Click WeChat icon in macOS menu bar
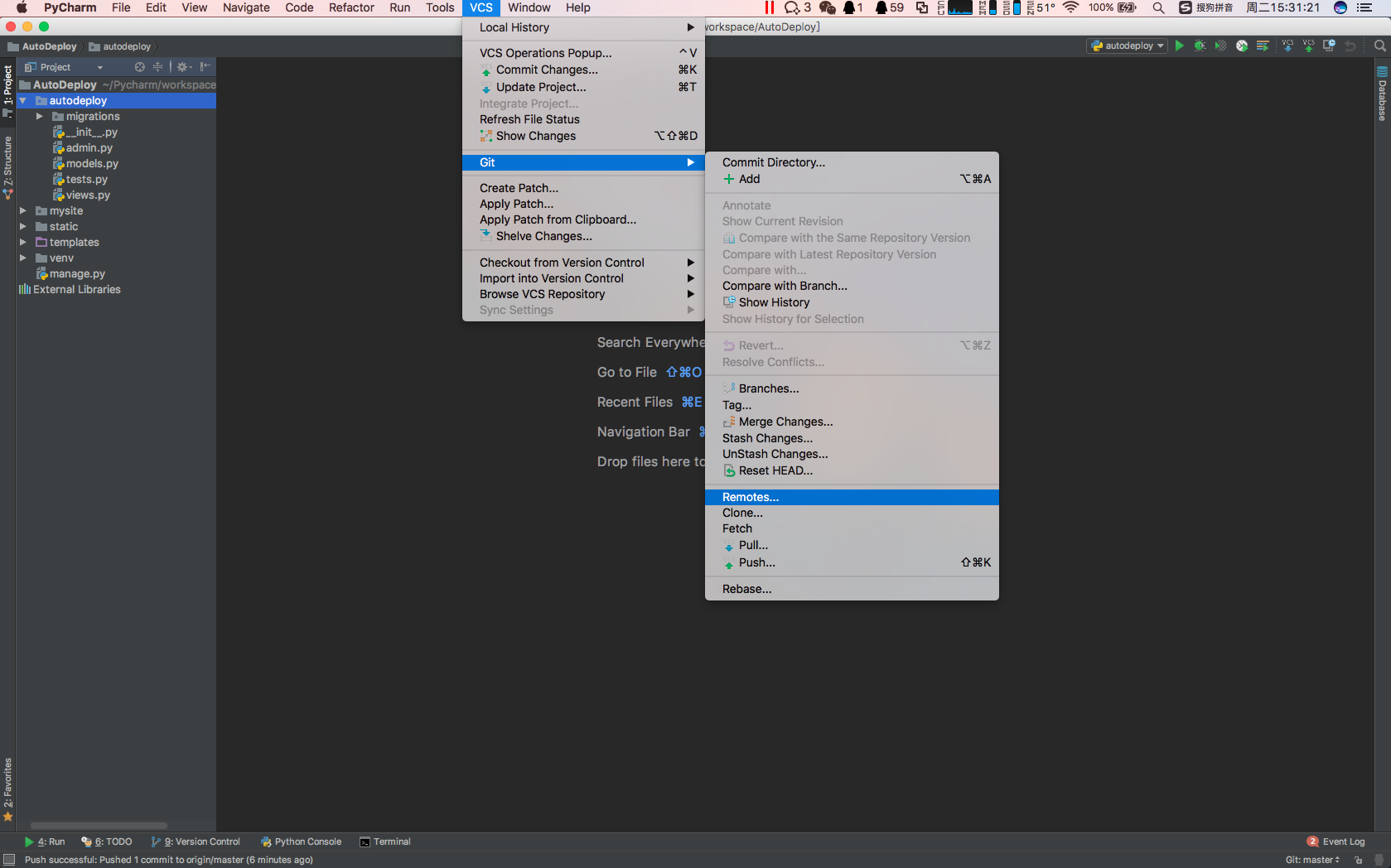 [827, 7]
